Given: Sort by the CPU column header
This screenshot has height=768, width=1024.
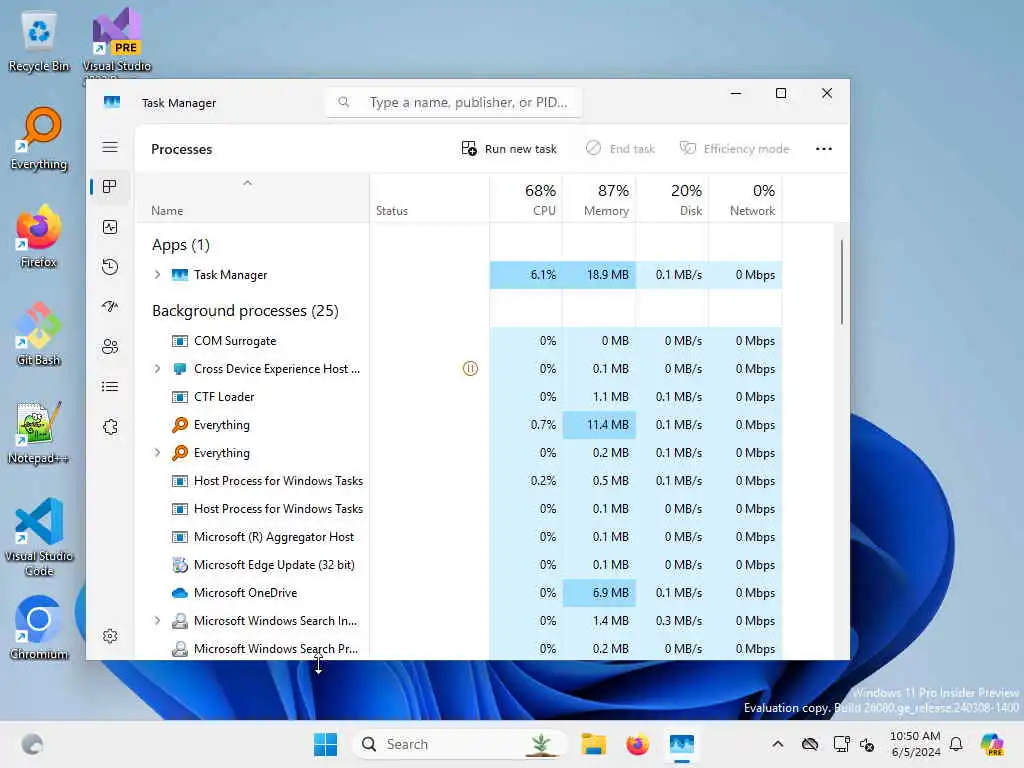Looking at the screenshot, I should tap(526, 199).
